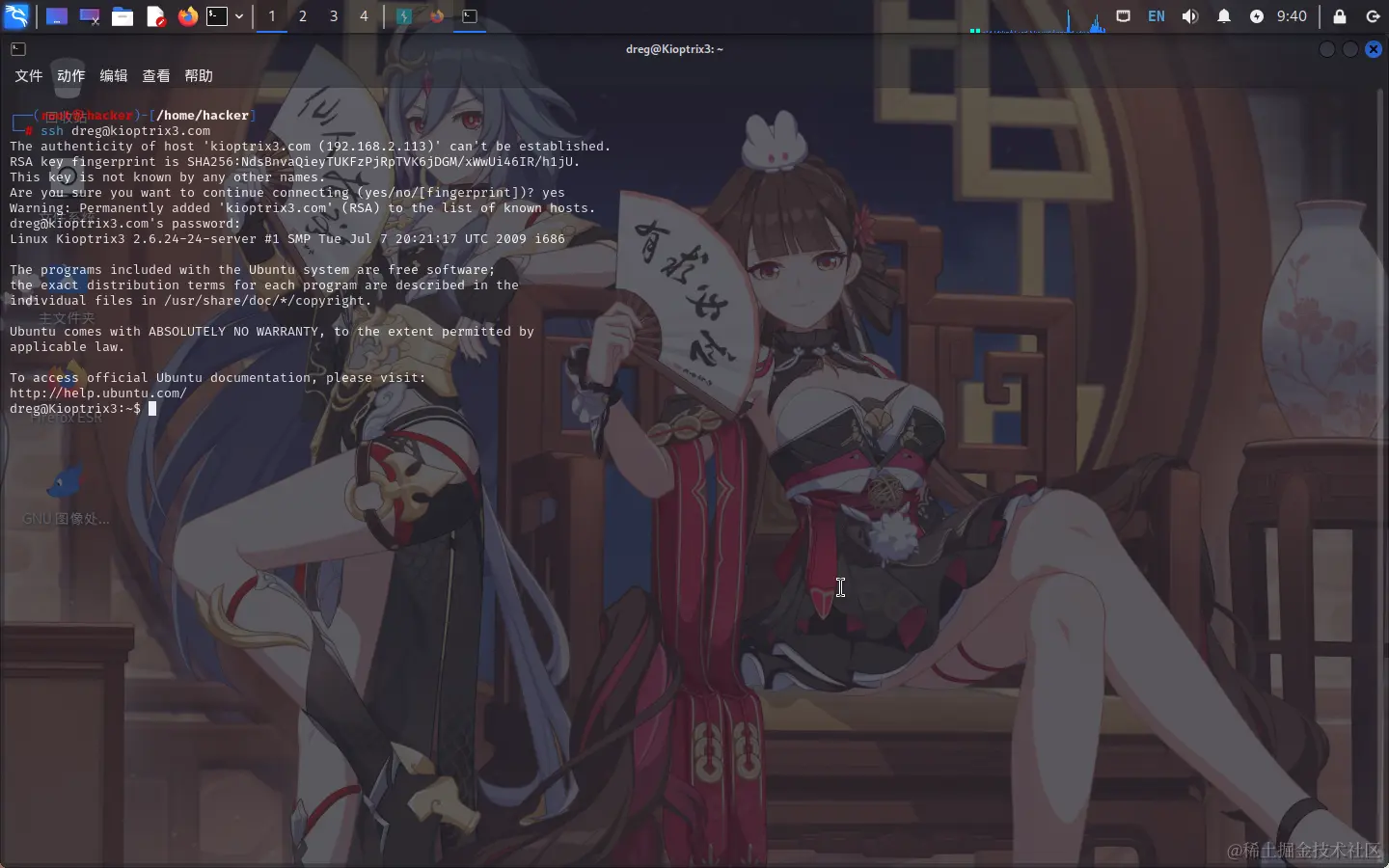
Task: Switch to workspace 1
Action: pos(272,16)
